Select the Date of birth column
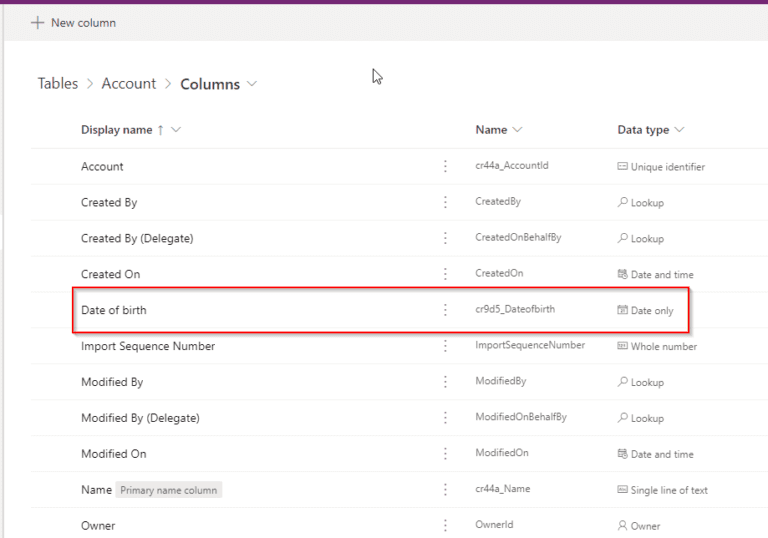 tap(114, 310)
